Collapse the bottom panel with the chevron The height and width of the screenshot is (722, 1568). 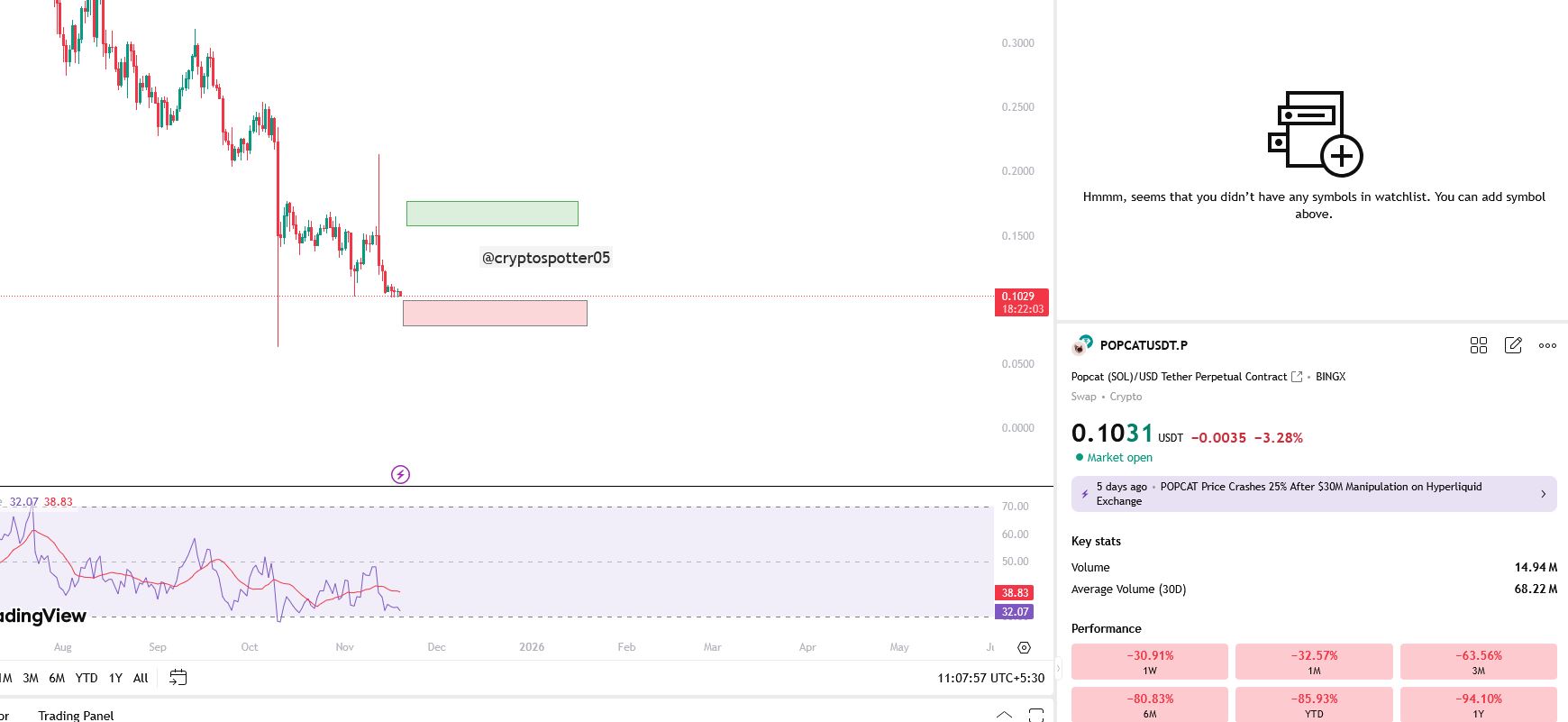[x=1004, y=715]
